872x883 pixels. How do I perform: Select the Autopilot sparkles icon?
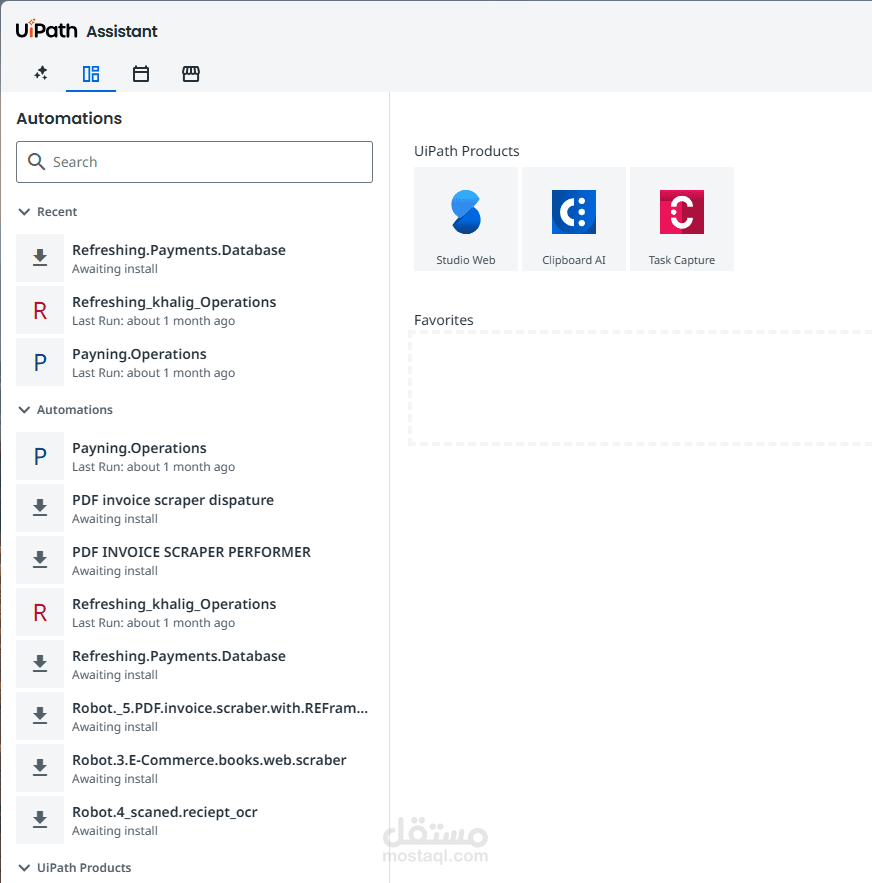click(x=41, y=73)
